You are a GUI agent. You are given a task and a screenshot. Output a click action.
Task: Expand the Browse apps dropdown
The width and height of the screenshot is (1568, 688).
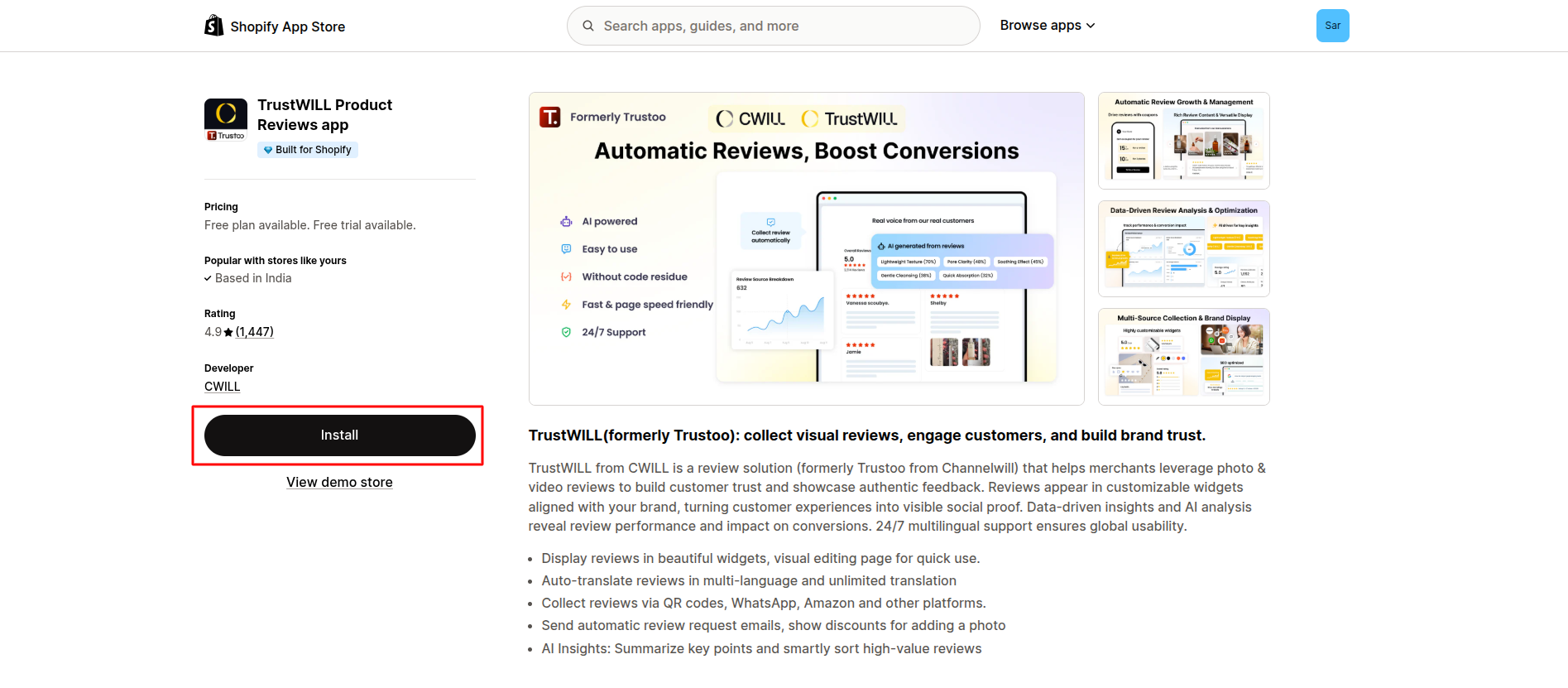1048,26
